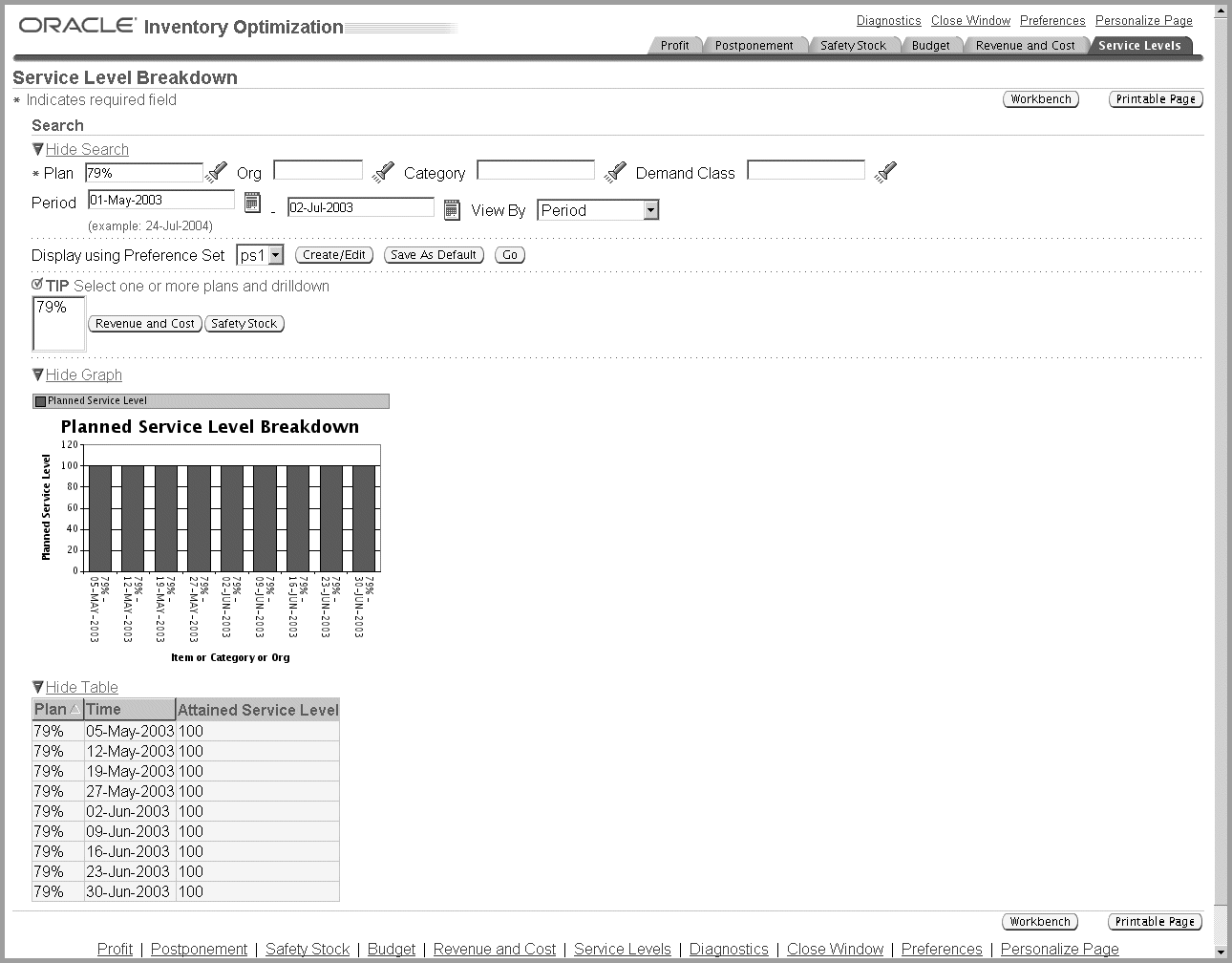Click the period start date field
The image size is (1232, 963).
160,200
